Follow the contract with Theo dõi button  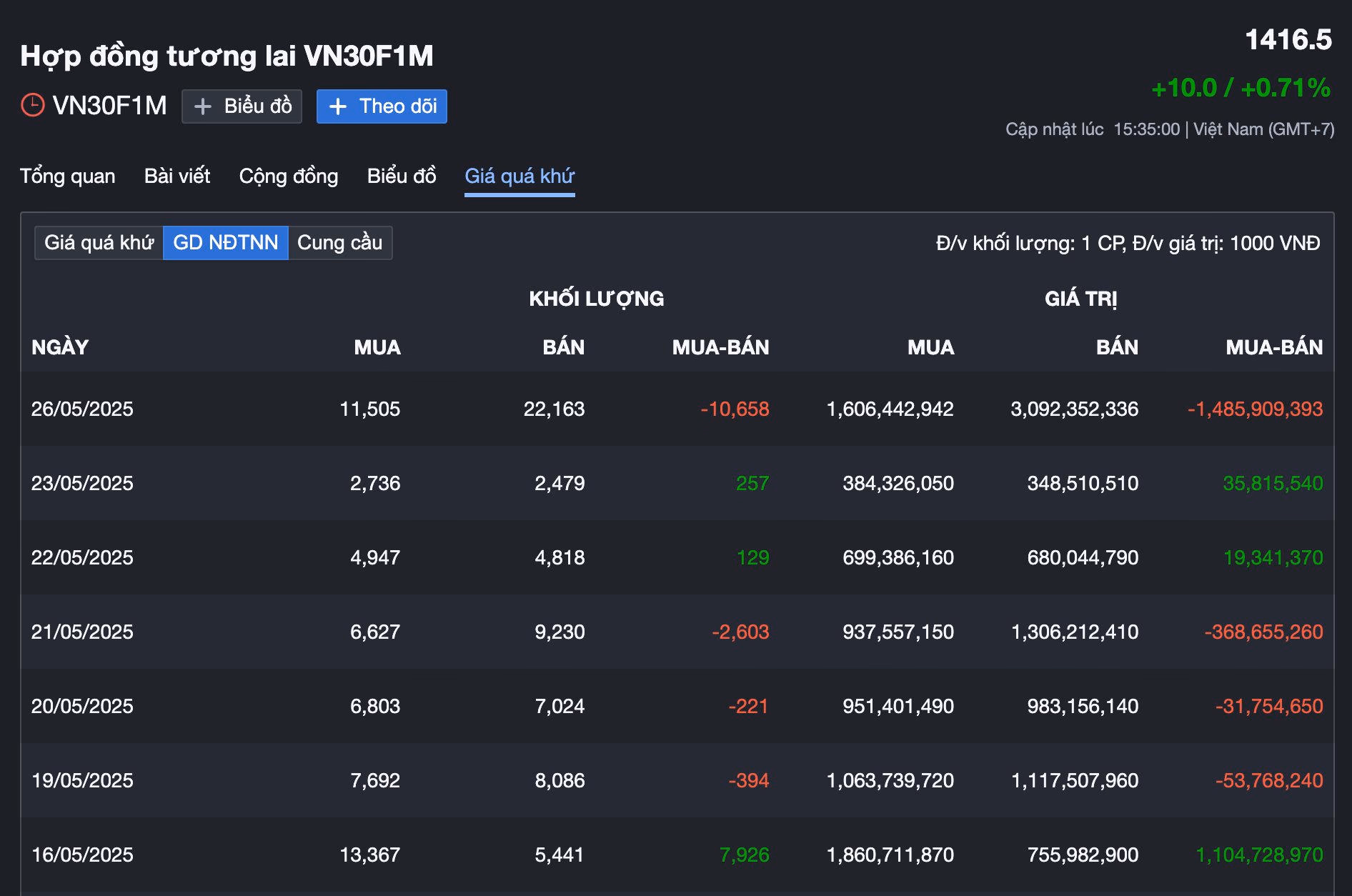coord(382,106)
